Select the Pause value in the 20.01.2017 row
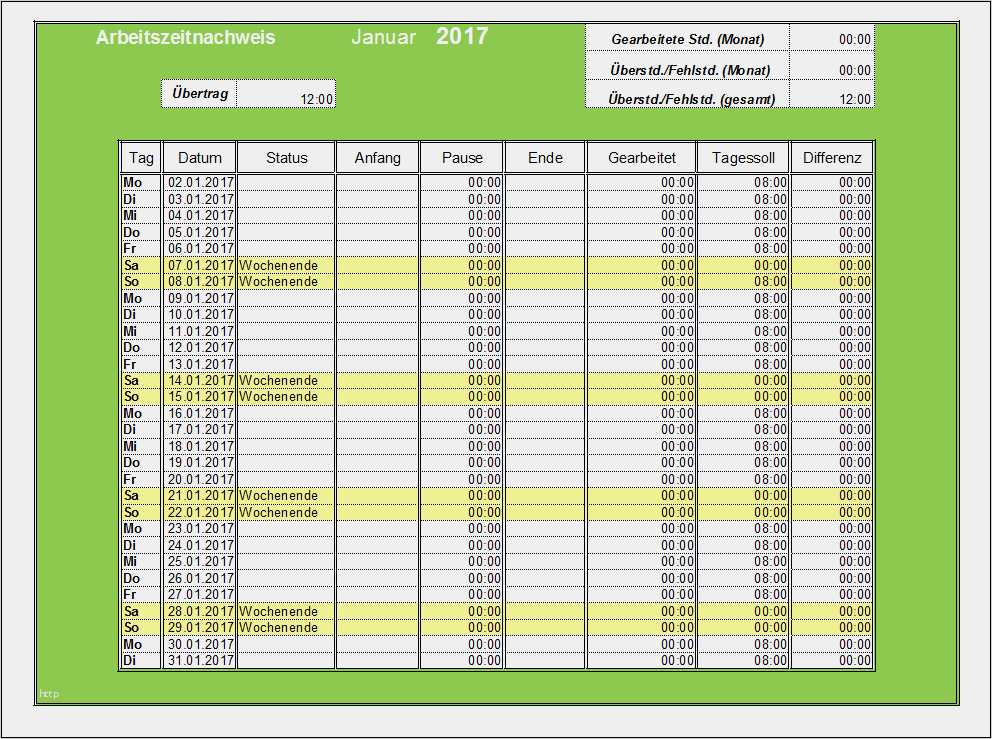 462,479
